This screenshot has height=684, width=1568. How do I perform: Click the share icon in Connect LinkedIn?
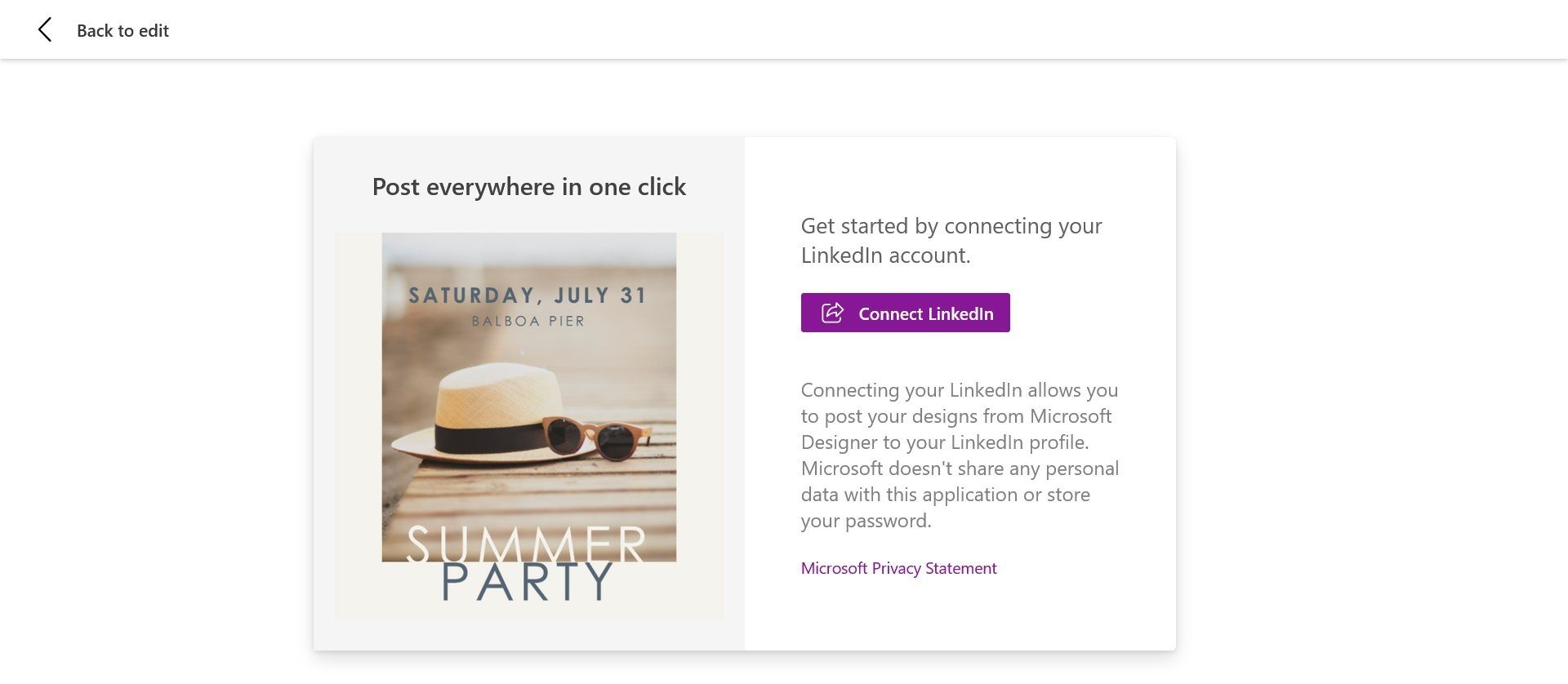pyautogui.click(x=832, y=313)
